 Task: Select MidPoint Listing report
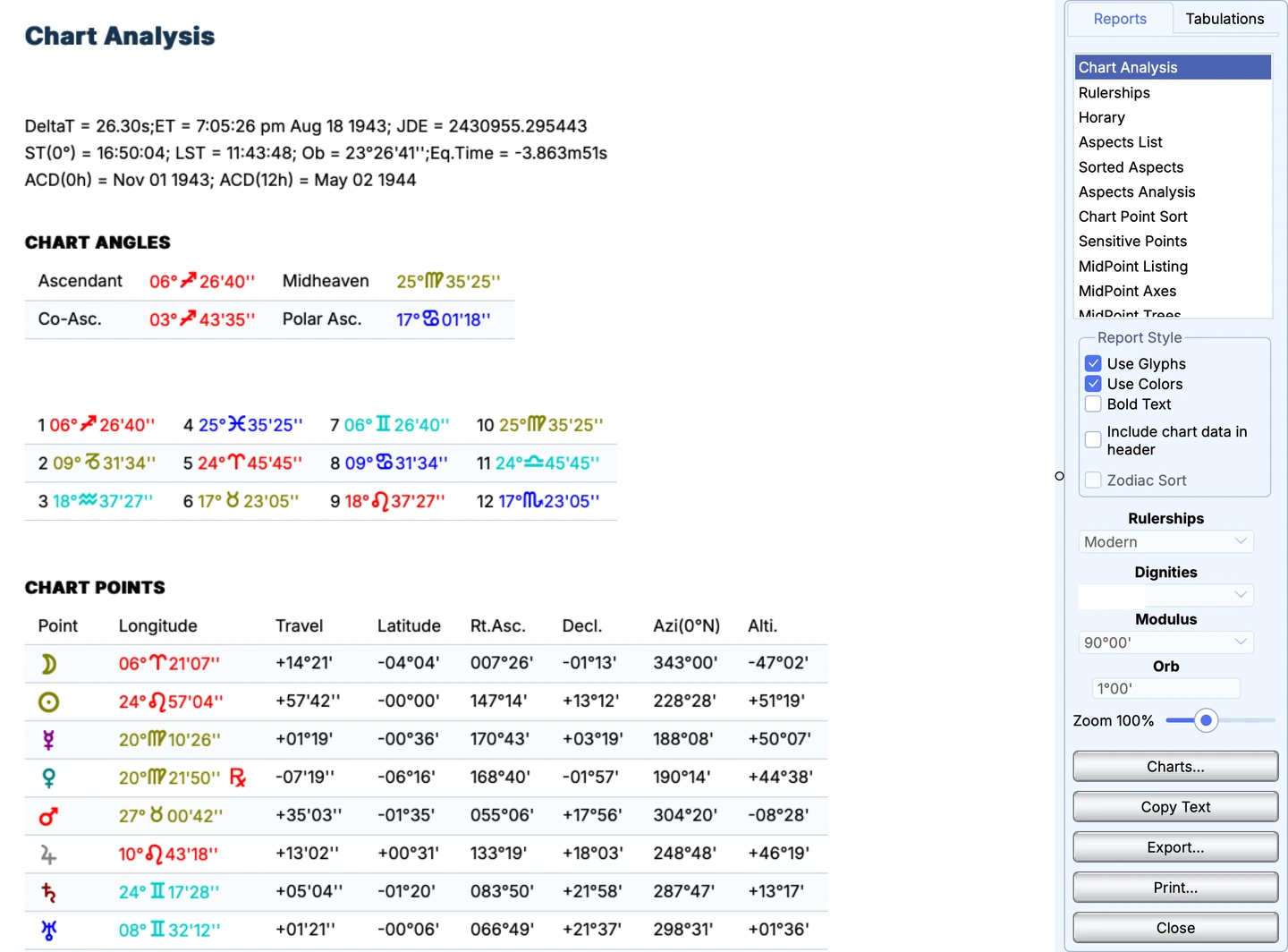[x=1173, y=266]
